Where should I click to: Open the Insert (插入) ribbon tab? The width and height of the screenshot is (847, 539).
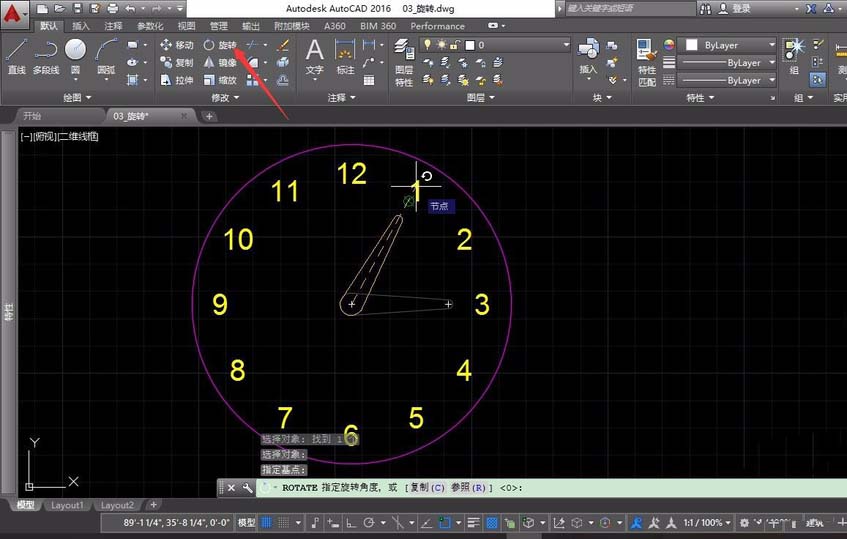coord(80,26)
